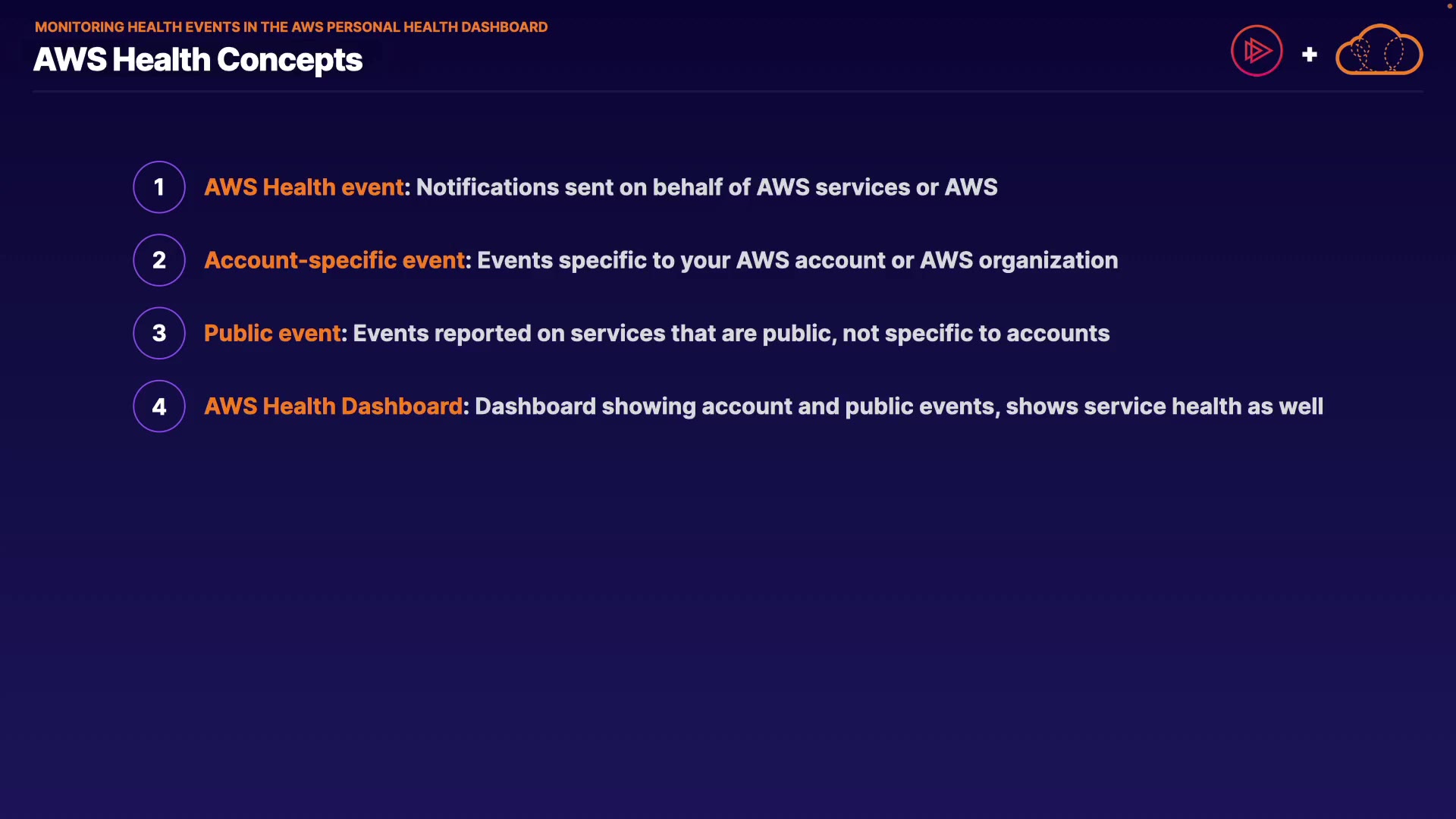1456x819 pixels.
Task: Click the words 'shows service health as well'
Action: point(1164,406)
